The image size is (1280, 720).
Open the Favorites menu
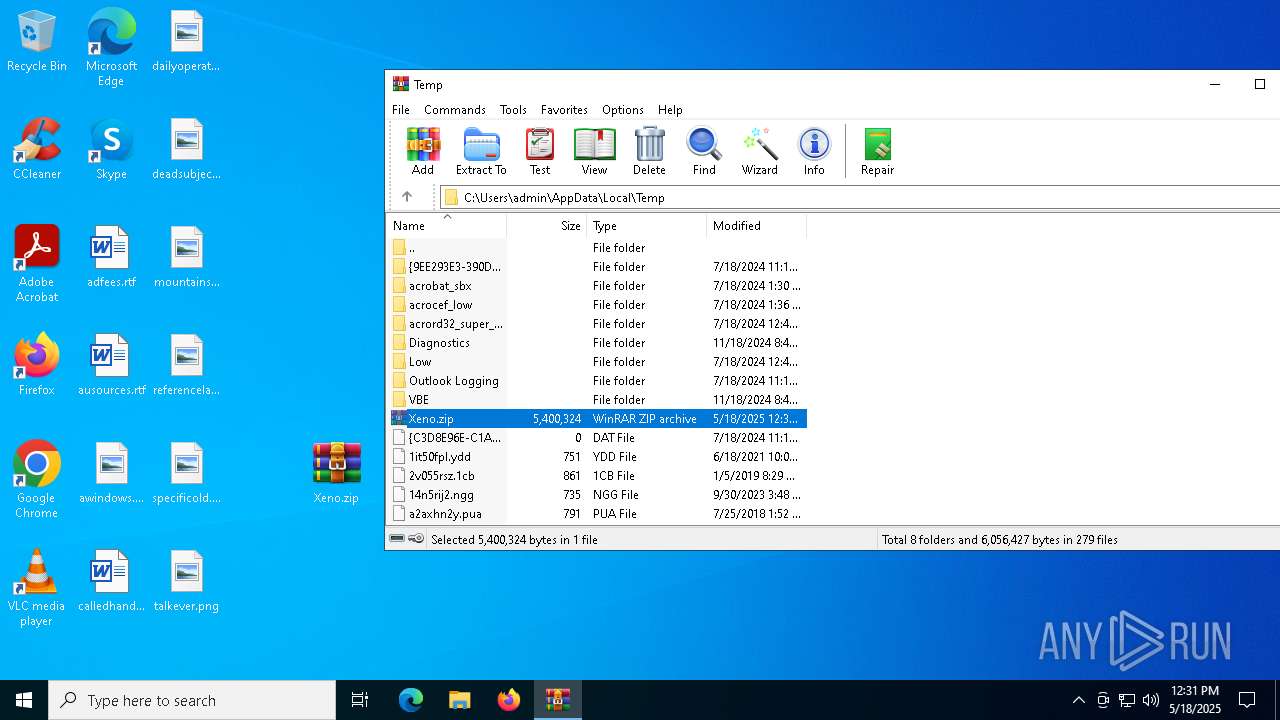pos(564,110)
